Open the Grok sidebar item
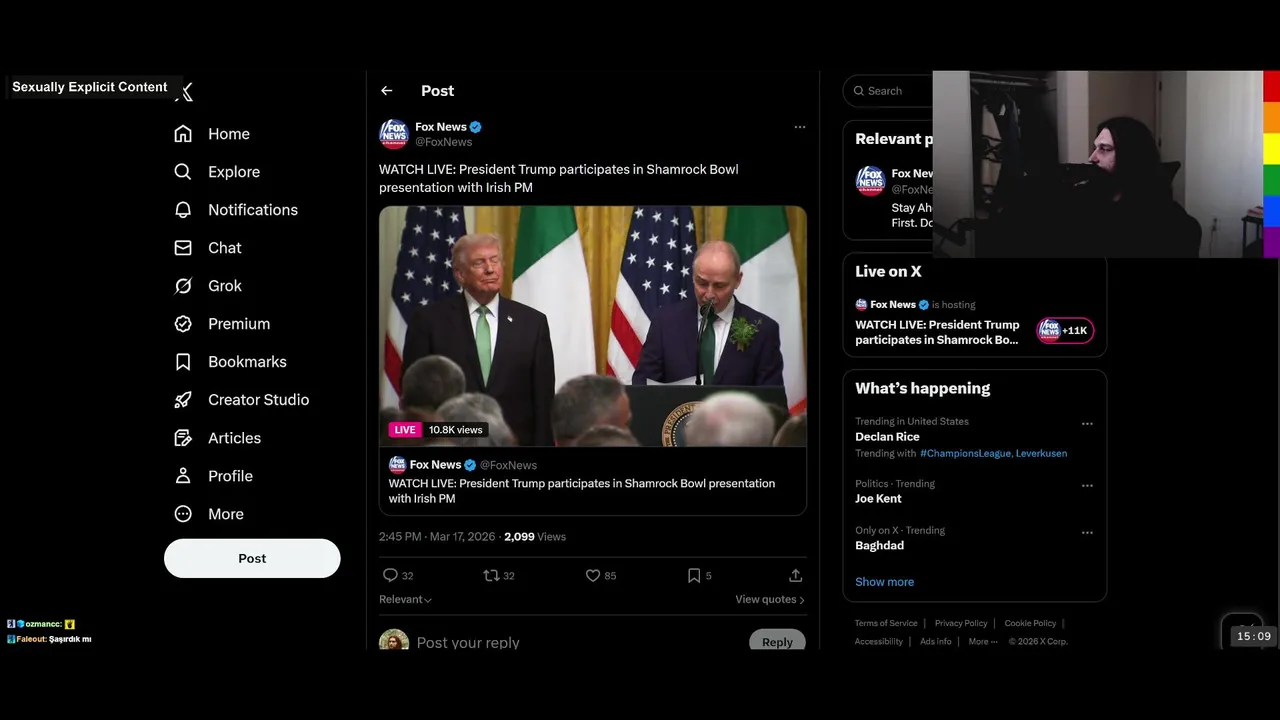 (183, 286)
